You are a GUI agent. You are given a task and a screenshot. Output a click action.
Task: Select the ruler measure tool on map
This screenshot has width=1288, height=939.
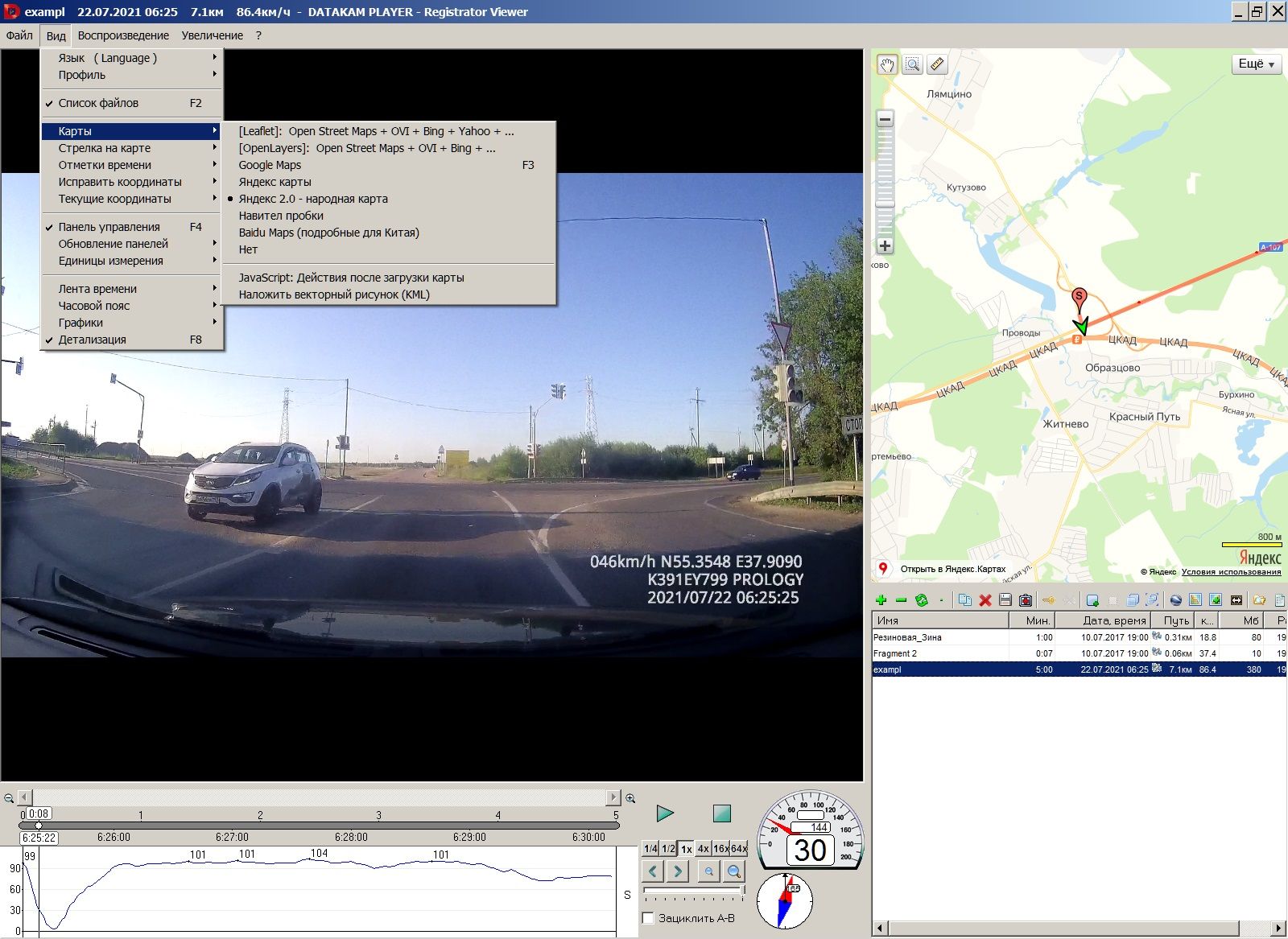[x=937, y=64]
